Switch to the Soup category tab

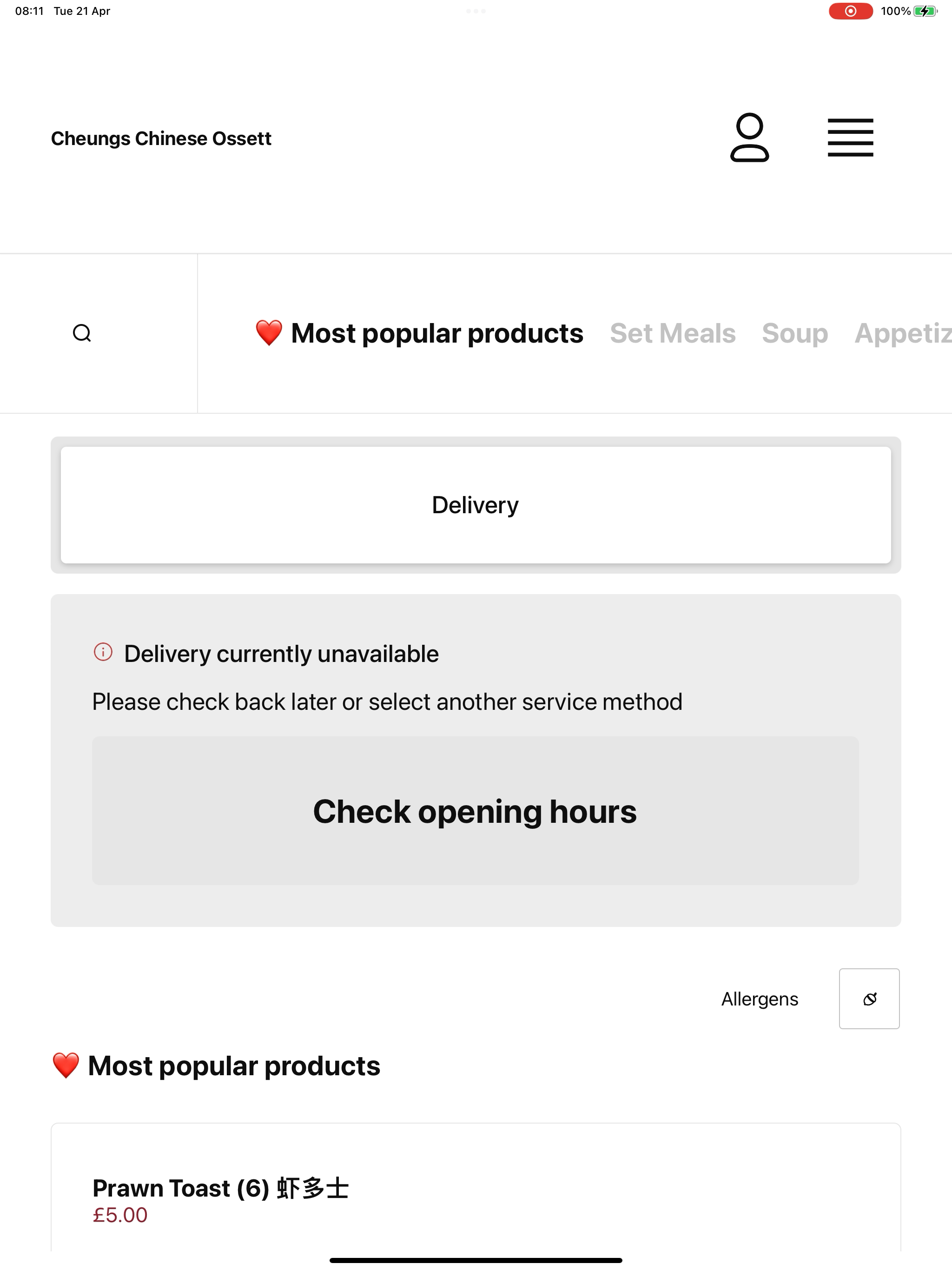[x=795, y=333]
